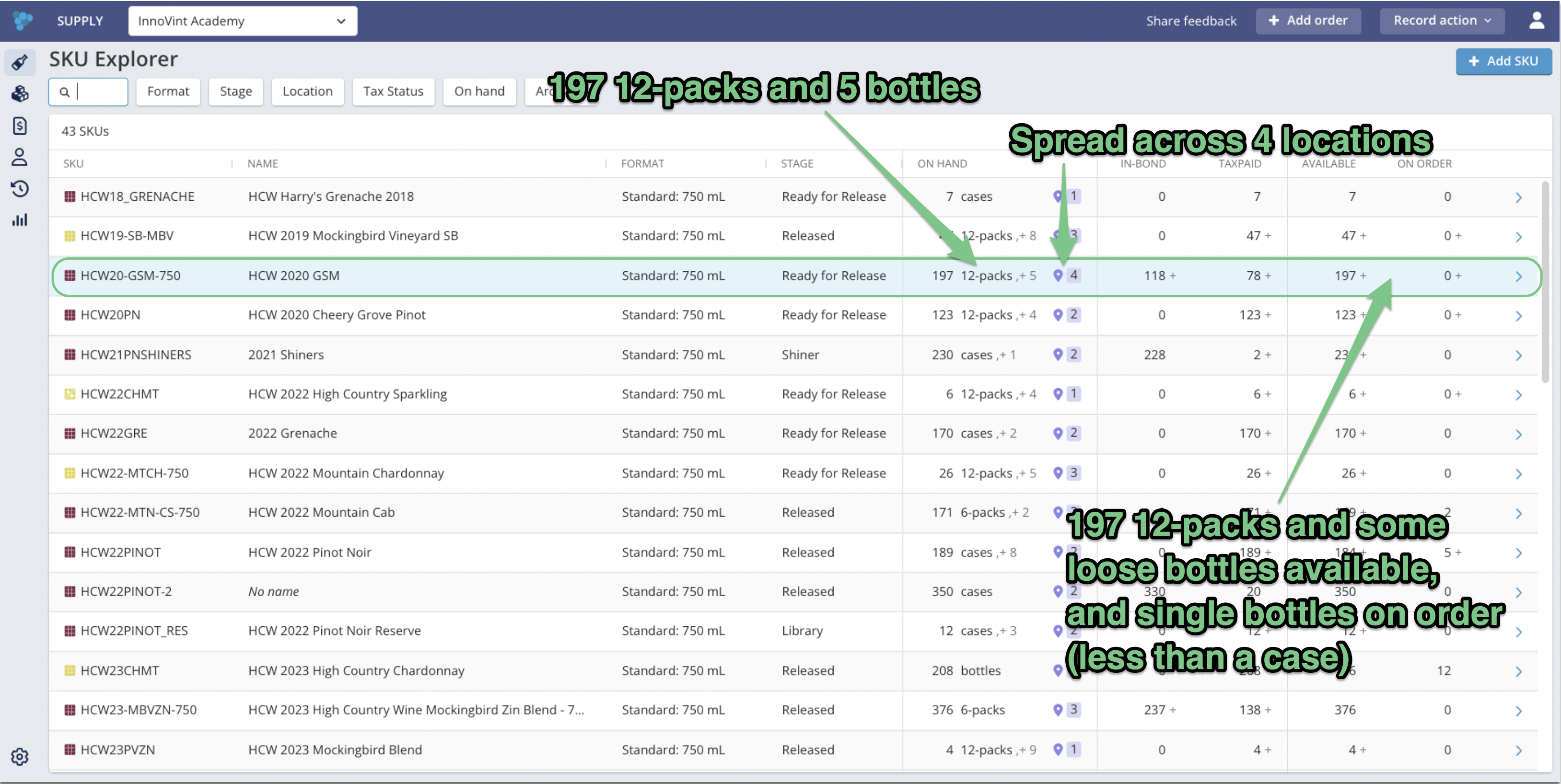Sort by the SKU column header
Screen dimensions: 1561x784
tap(73, 163)
